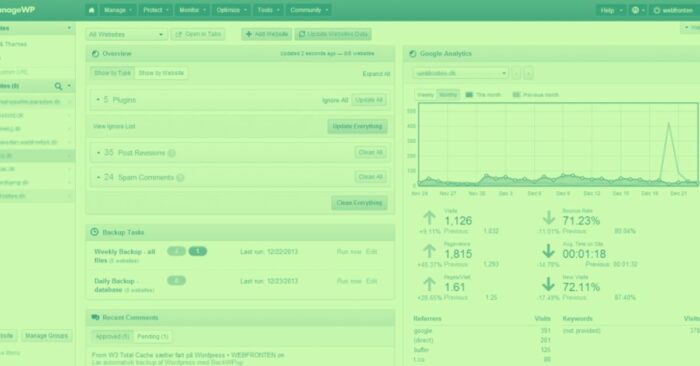
Task: Switch analytics chart to Monthly
Action: coord(448,95)
